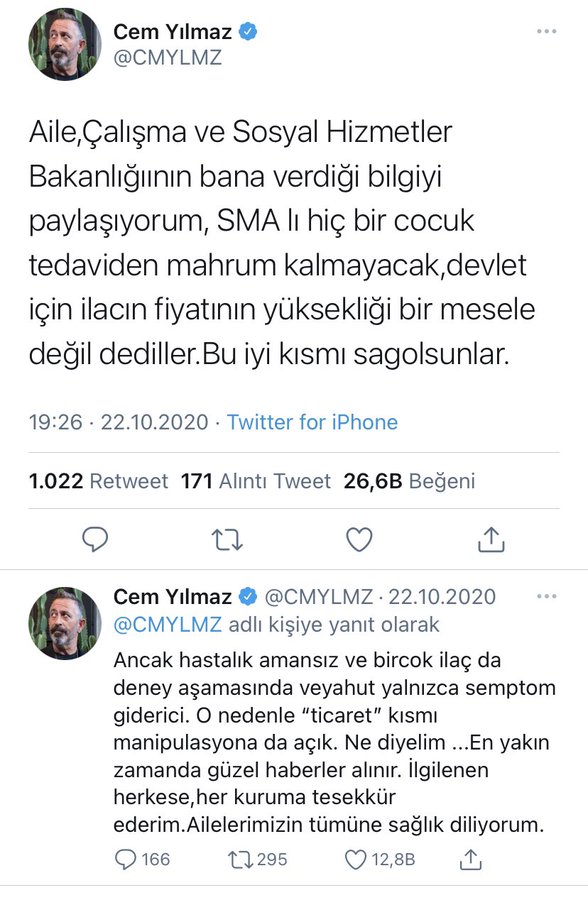View the 26,6B Beğeni list
Image resolution: width=588 pixels, height=900 pixels.
pyautogui.click(x=409, y=481)
